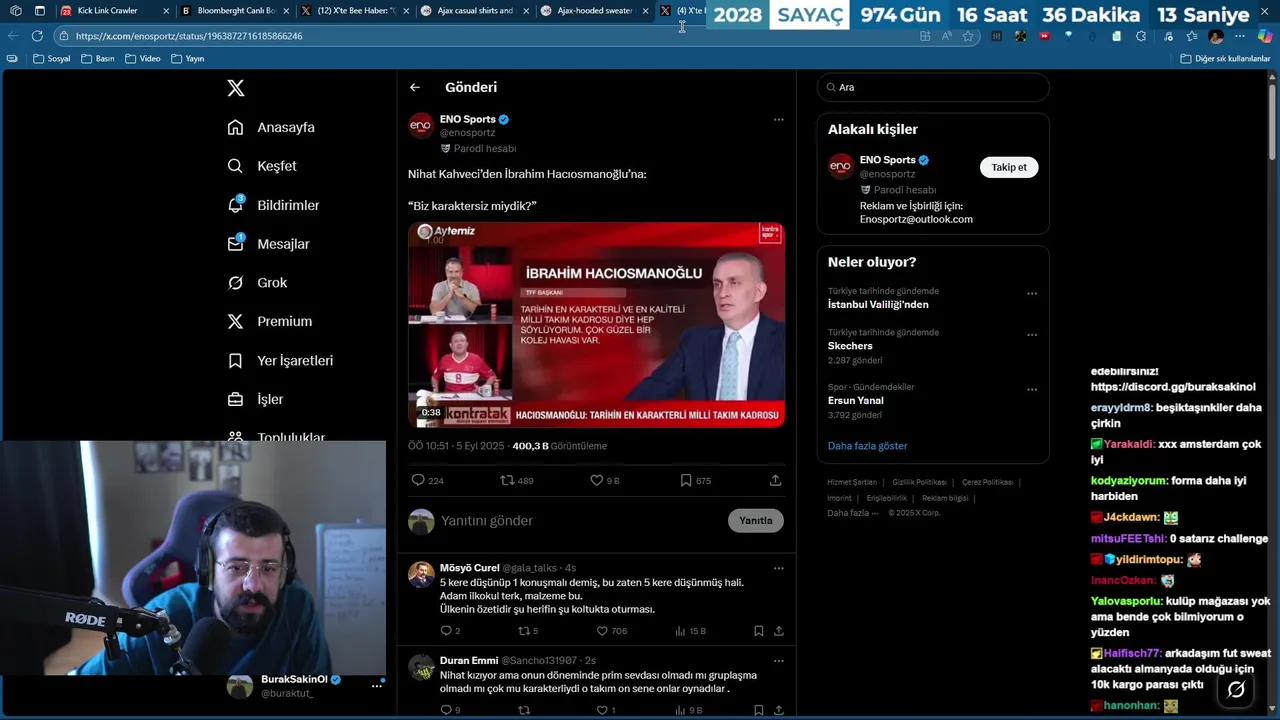Screen dimensions: 1280x720
Task: Share the main post
Action: (775, 480)
